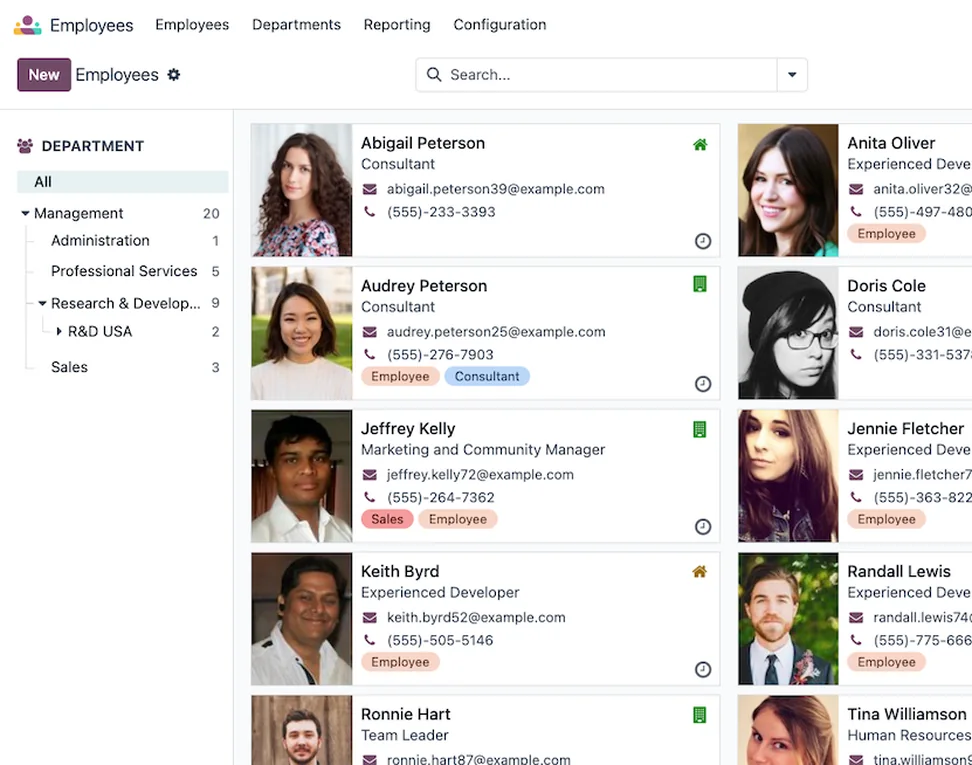Image resolution: width=972 pixels, height=765 pixels.
Task: Click the Employee tag on Jennie Fletcher
Action: pyautogui.click(x=886, y=520)
